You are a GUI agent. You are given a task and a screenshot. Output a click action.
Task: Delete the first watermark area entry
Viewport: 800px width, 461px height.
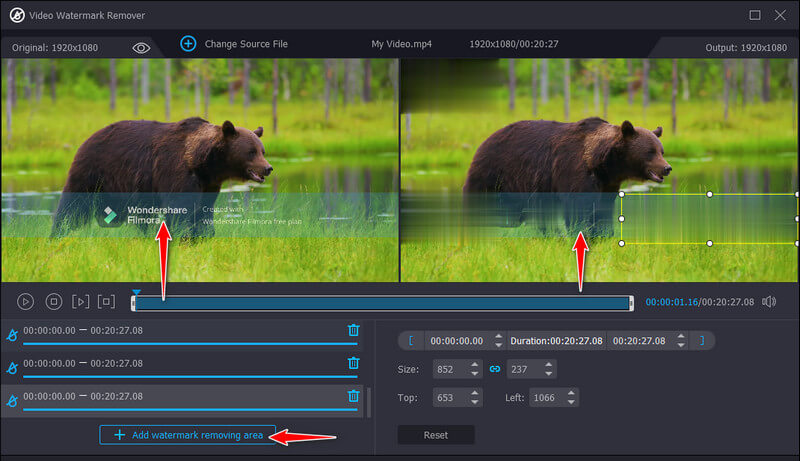(x=353, y=330)
